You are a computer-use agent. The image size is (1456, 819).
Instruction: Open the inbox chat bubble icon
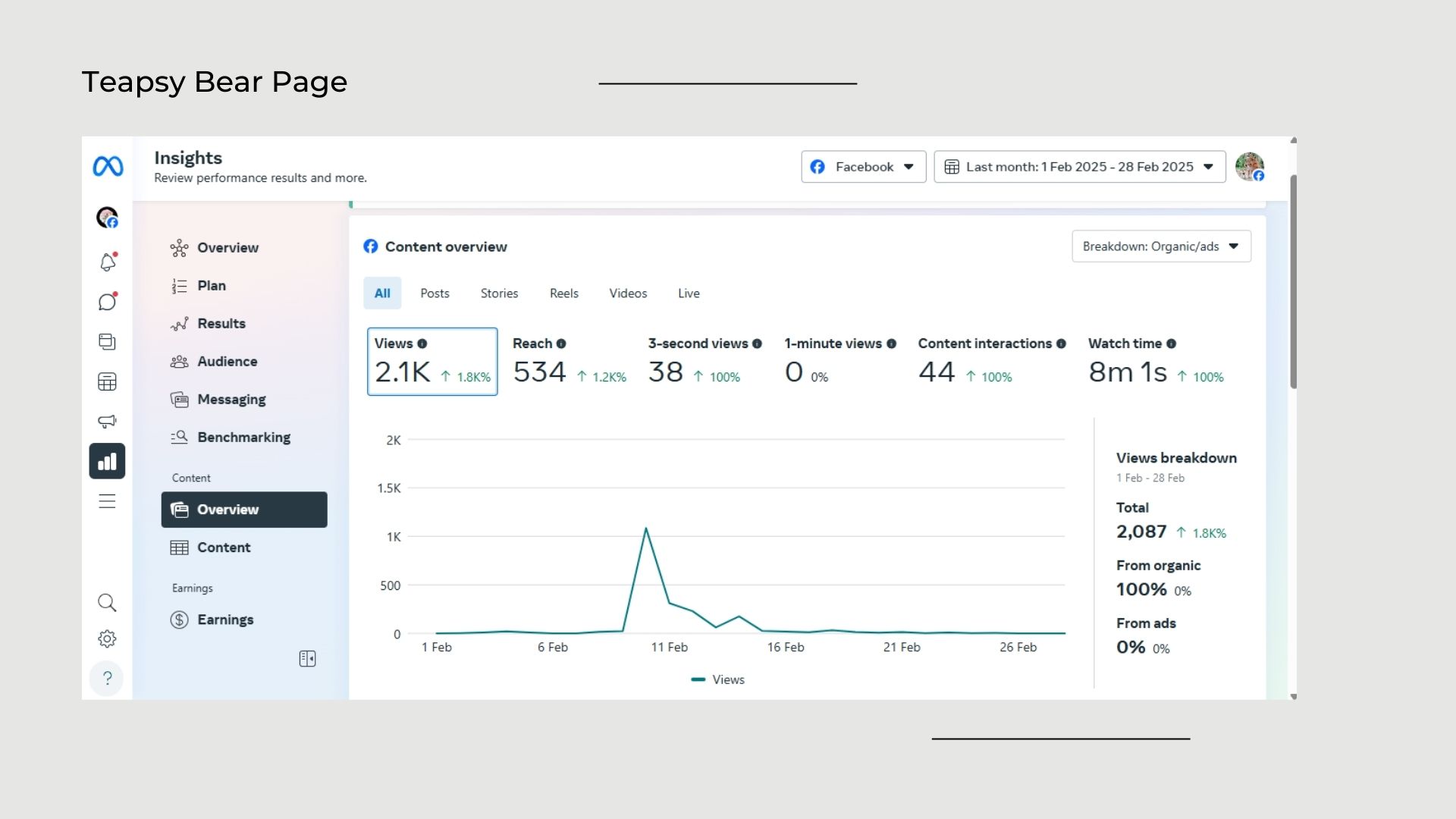108,302
